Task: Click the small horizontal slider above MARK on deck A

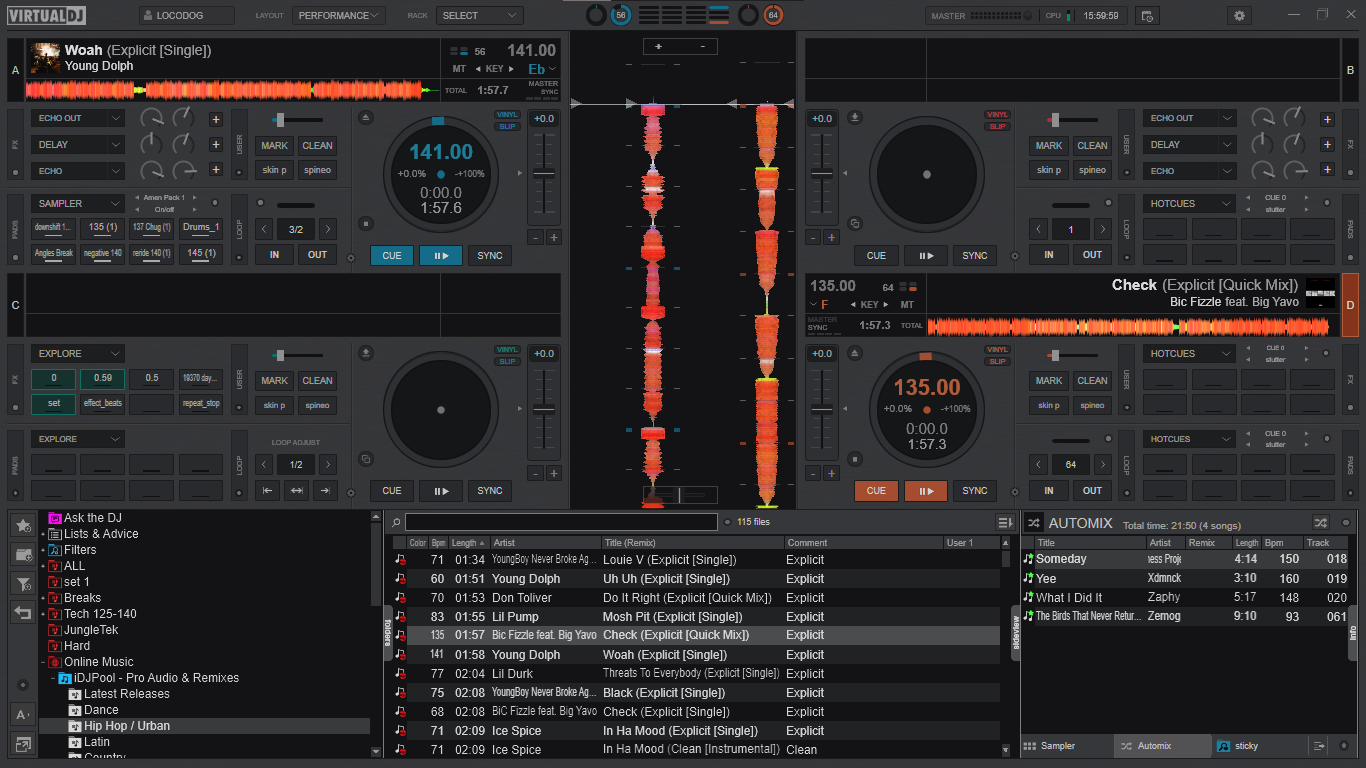Action: [x=296, y=119]
